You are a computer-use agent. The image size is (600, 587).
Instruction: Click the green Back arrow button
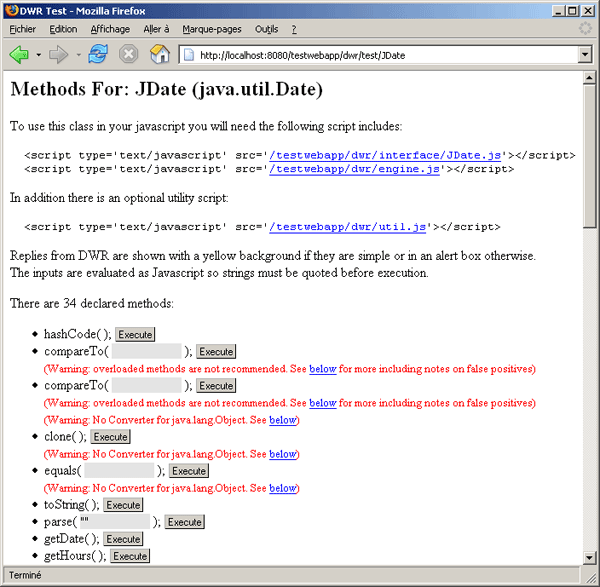(19, 53)
